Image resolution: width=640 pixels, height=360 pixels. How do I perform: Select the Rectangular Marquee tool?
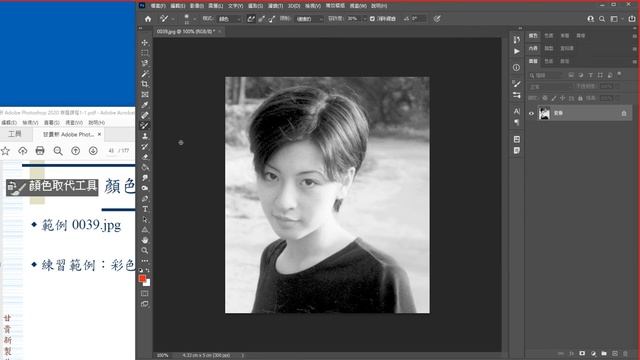click(145, 53)
